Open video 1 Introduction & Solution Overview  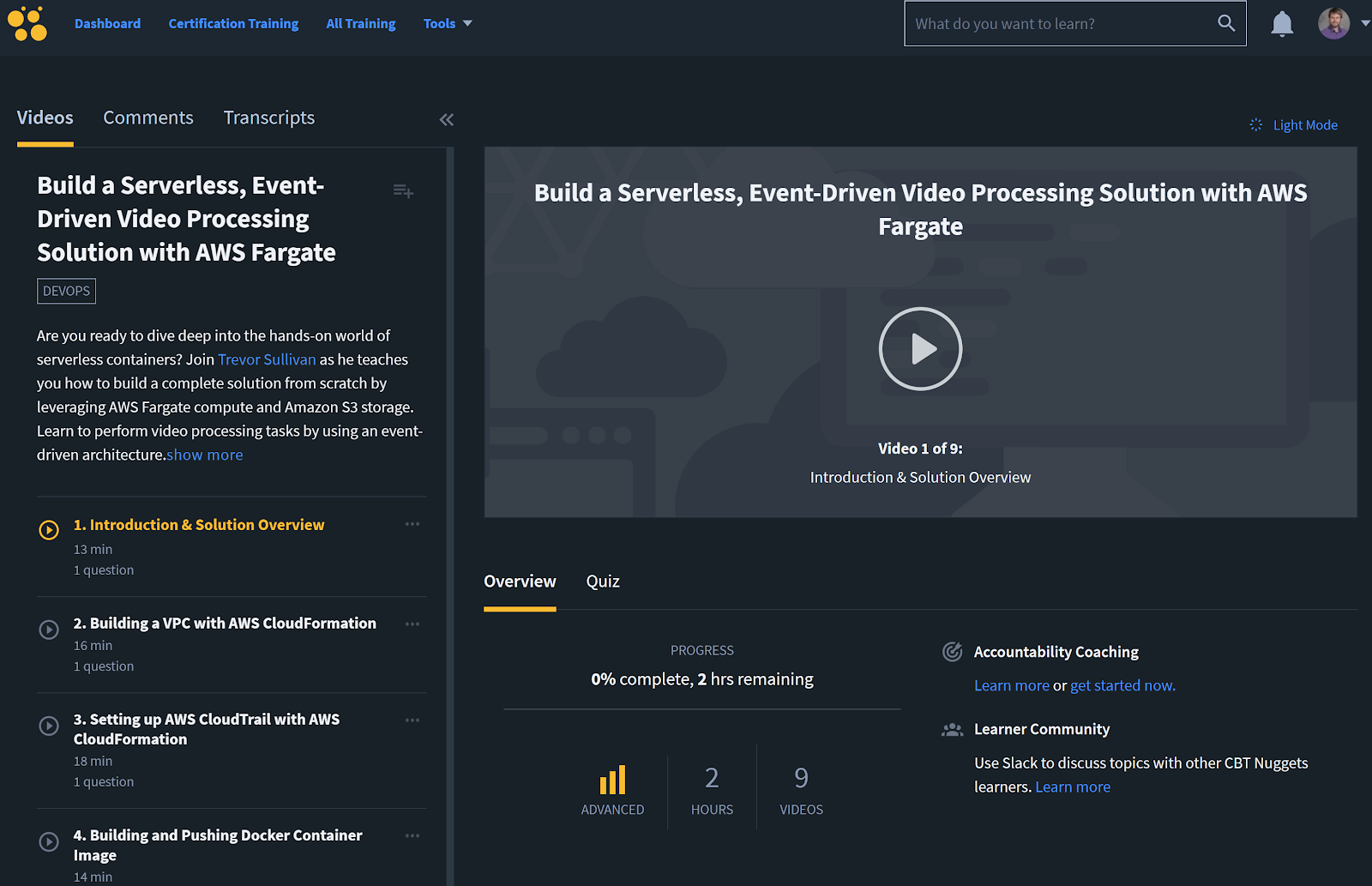tap(199, 525)
